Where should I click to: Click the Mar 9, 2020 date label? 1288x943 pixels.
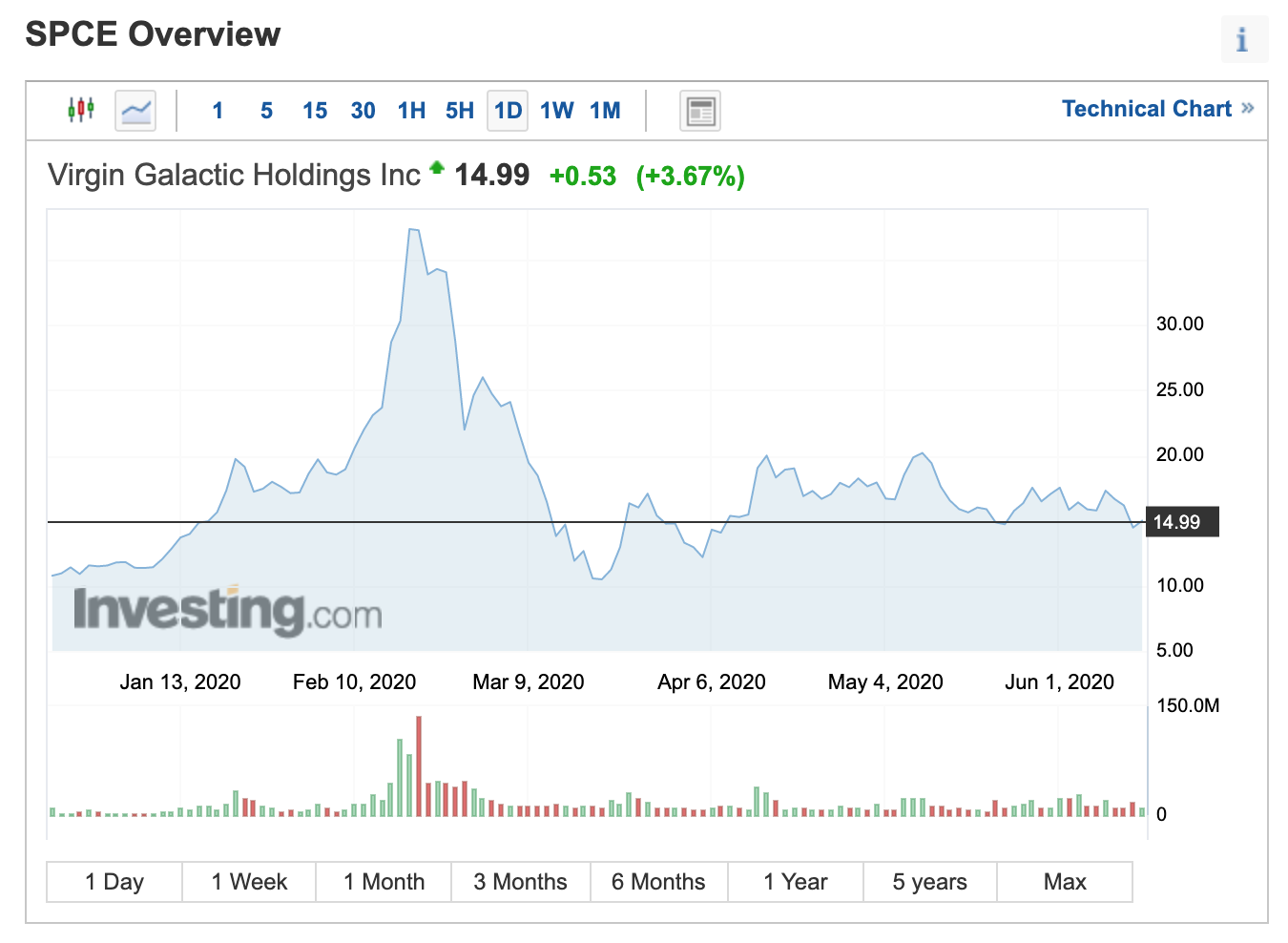tap(528, 681)
